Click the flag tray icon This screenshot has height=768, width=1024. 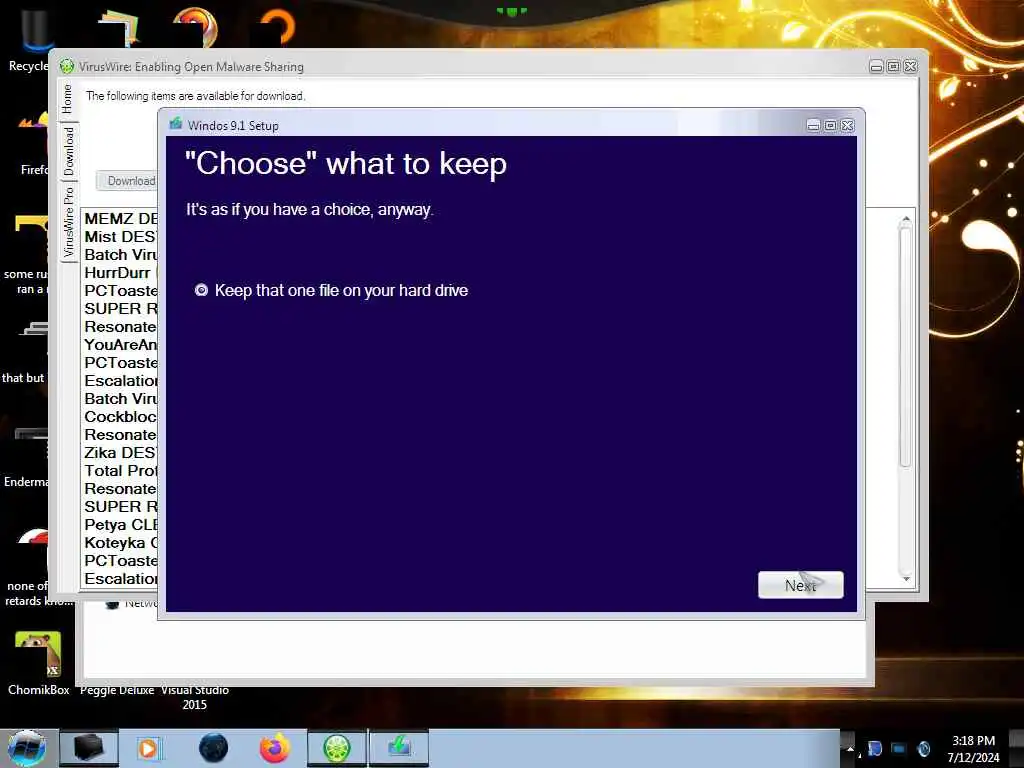click(x=875, y=749)
